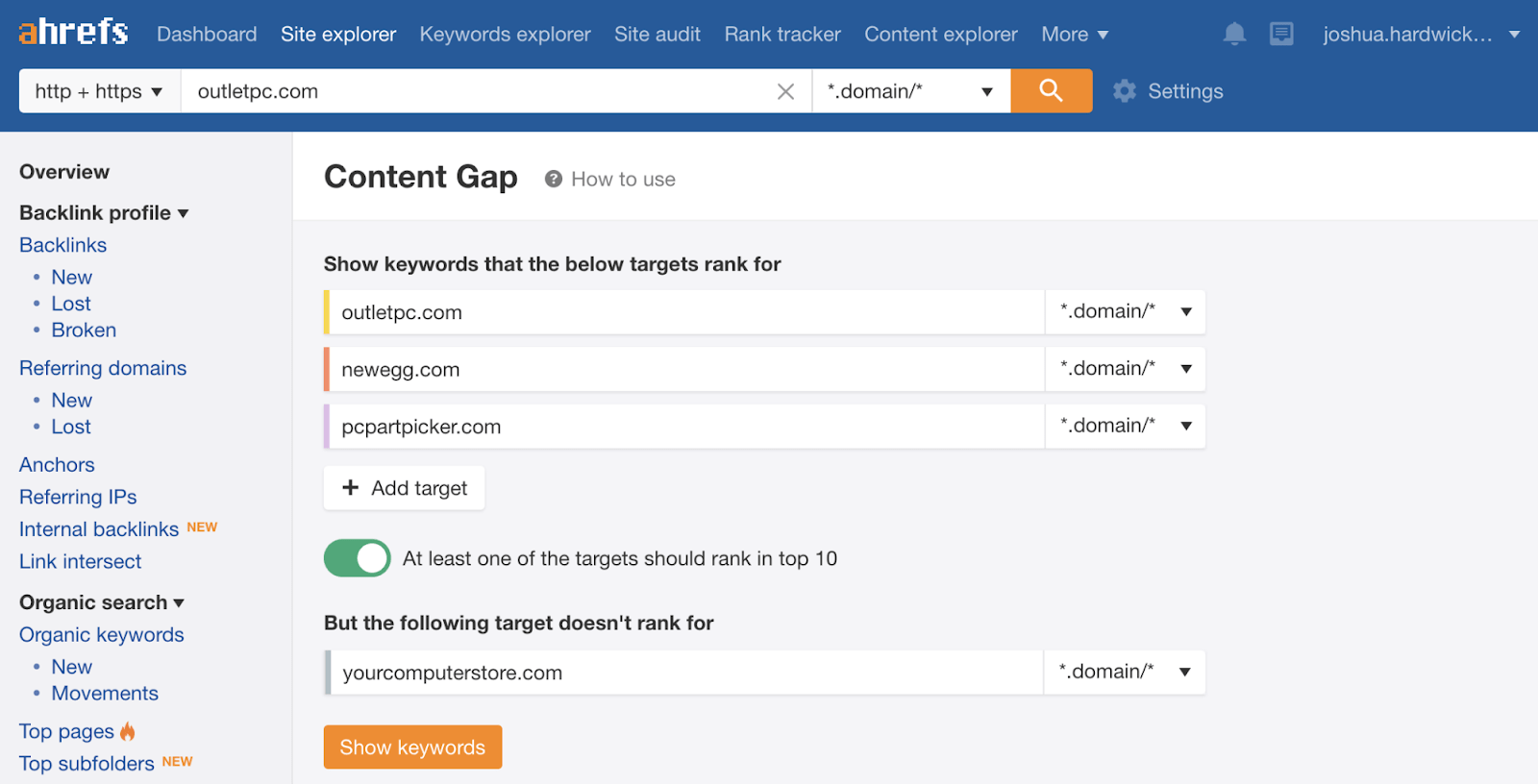Screen dimensions: 1538x784
Task: Select the Site explorer tab
Action: point(338,35)
